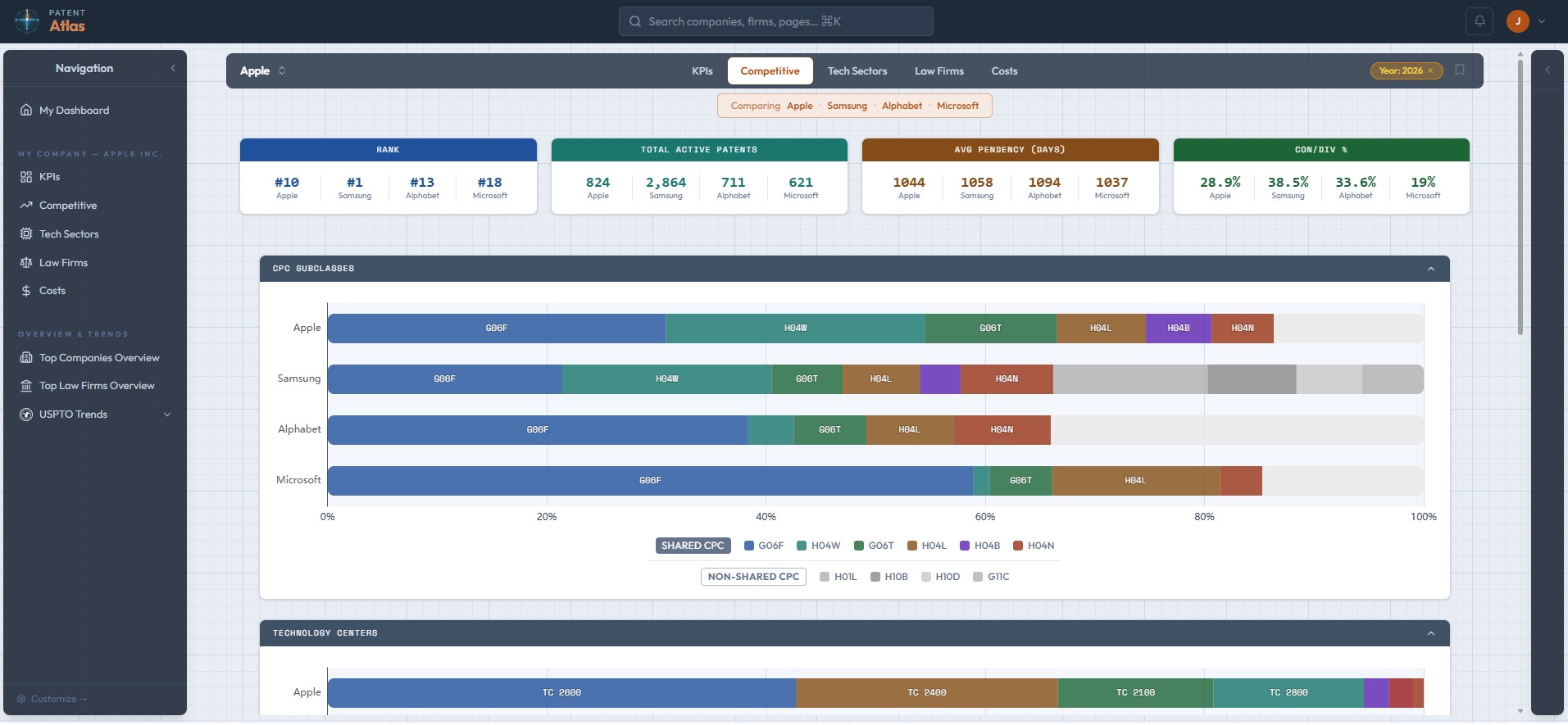Click the bookmark icon in header
The width and height of the screenshot is (1568, 725).
pyautogui.click(x=1460, y=70)
